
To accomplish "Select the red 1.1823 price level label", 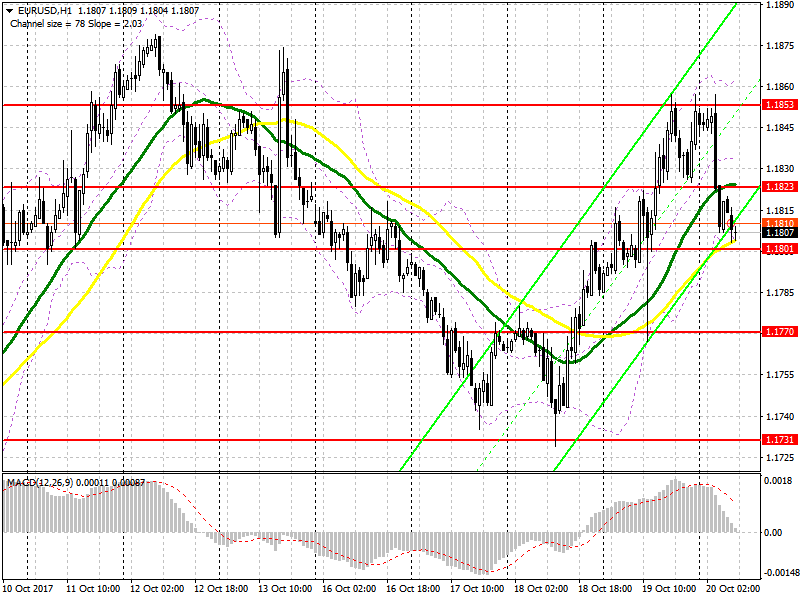I will pos(780,187).
